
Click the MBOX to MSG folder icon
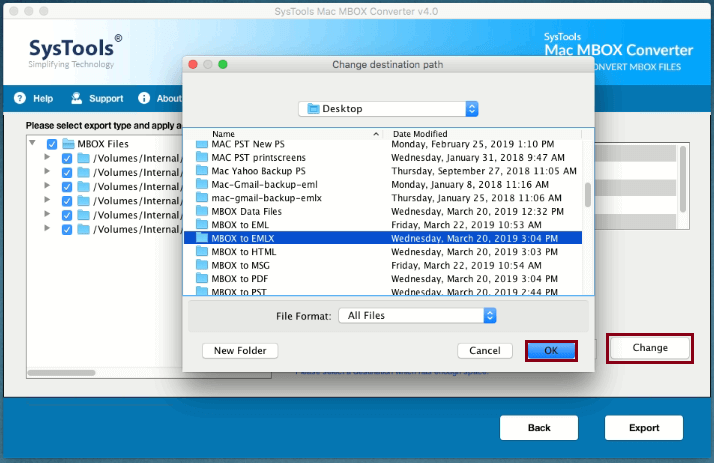tap(202, 265)
